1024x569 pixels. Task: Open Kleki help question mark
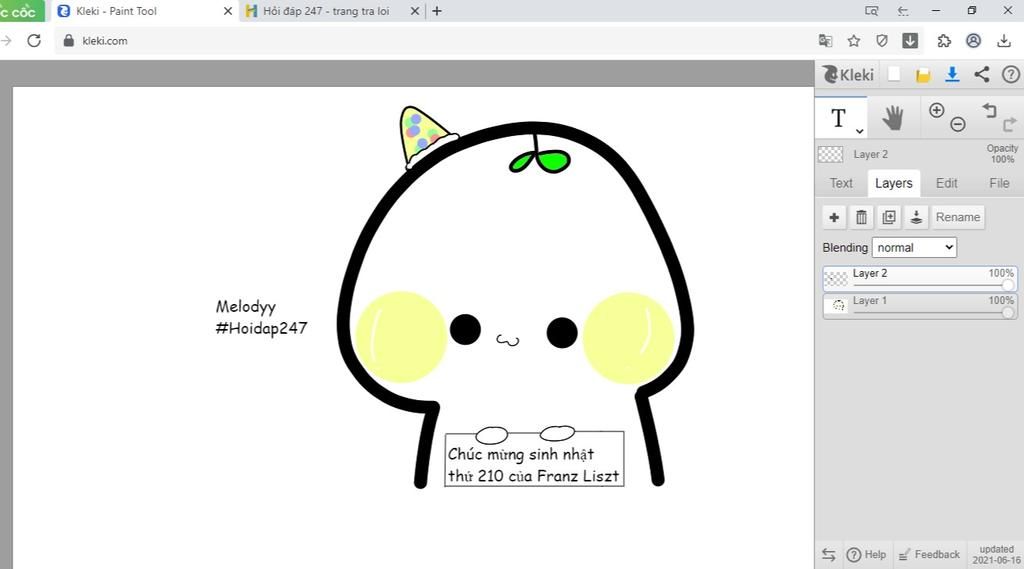(1010, 74)
